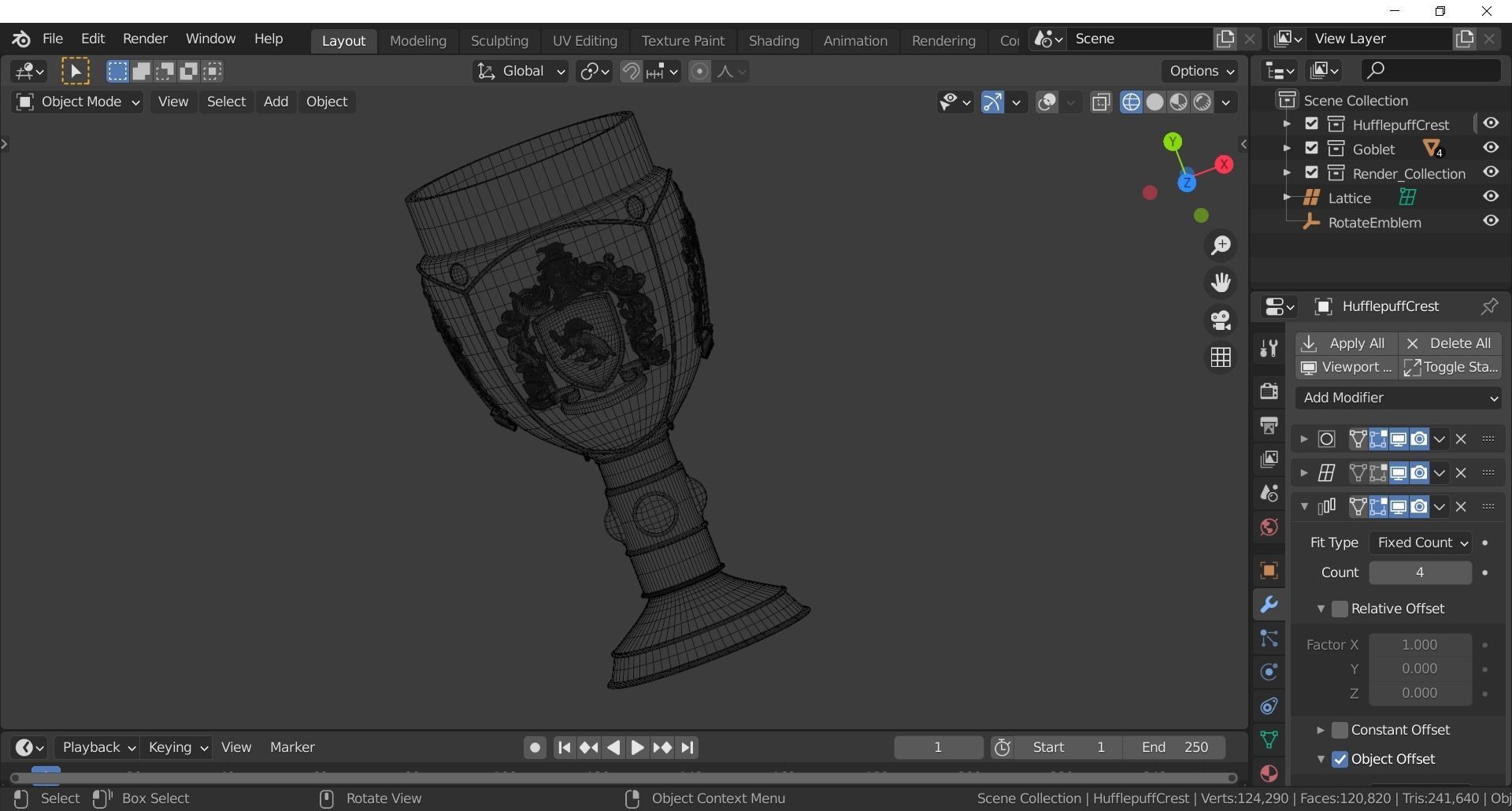The height and width of the screenshot is (811, 1512).
Task: Click the Move view hand icon
Action: point(1221,283)
